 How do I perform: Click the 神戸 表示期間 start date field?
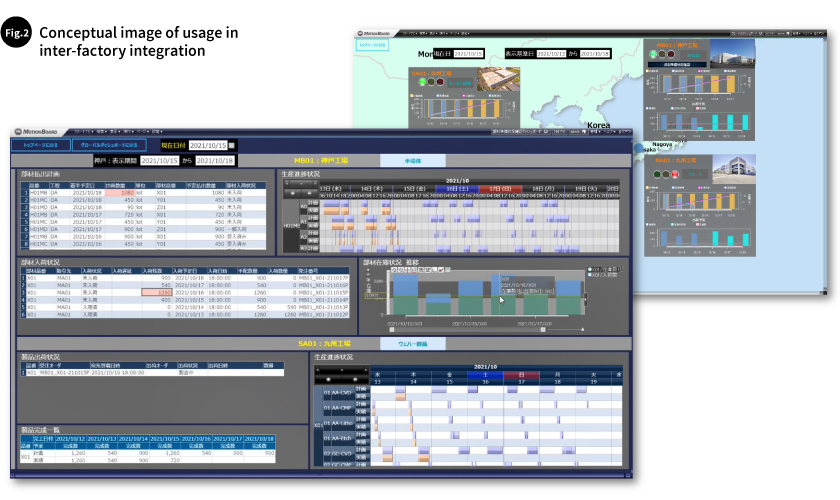click(x=160, y=160)
